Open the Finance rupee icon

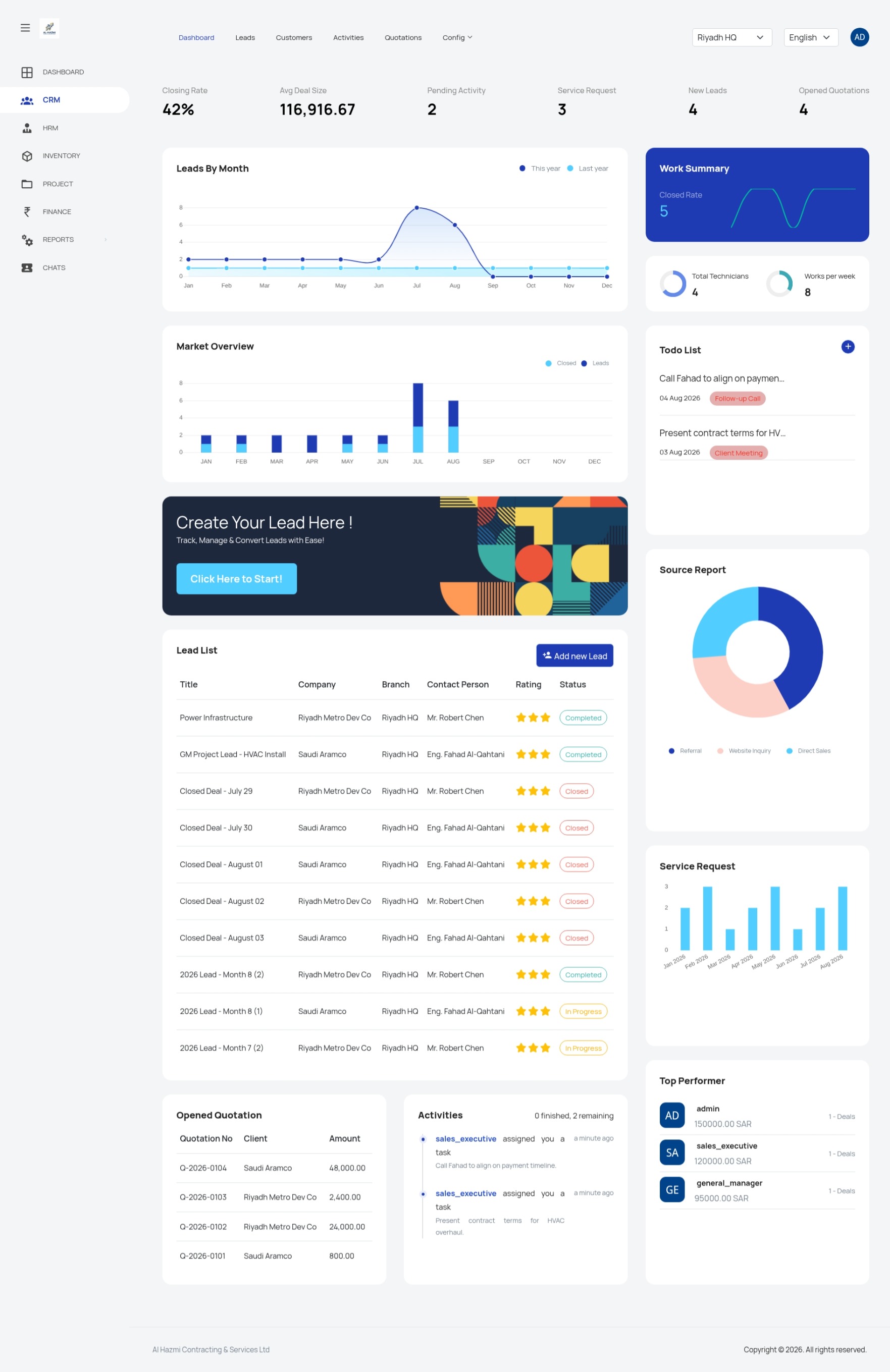pos(27,211)
